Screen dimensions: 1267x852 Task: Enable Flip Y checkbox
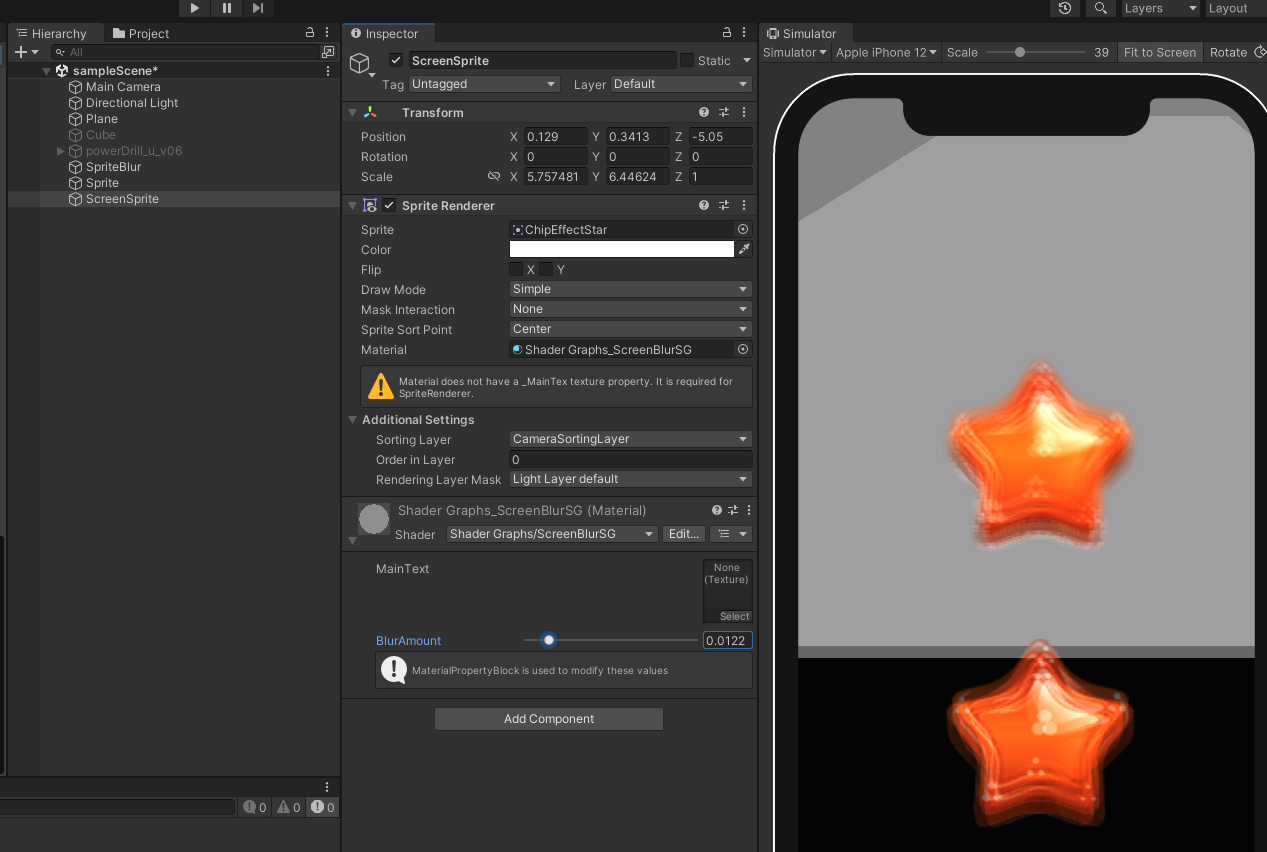pos(546,269)
